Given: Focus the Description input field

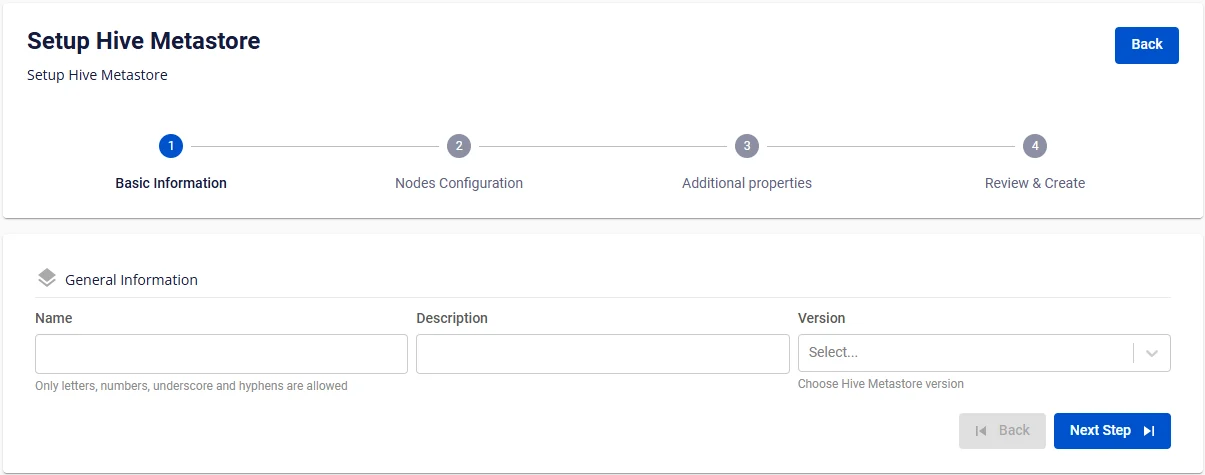Looking at the screenshot, I should (603, 354).
